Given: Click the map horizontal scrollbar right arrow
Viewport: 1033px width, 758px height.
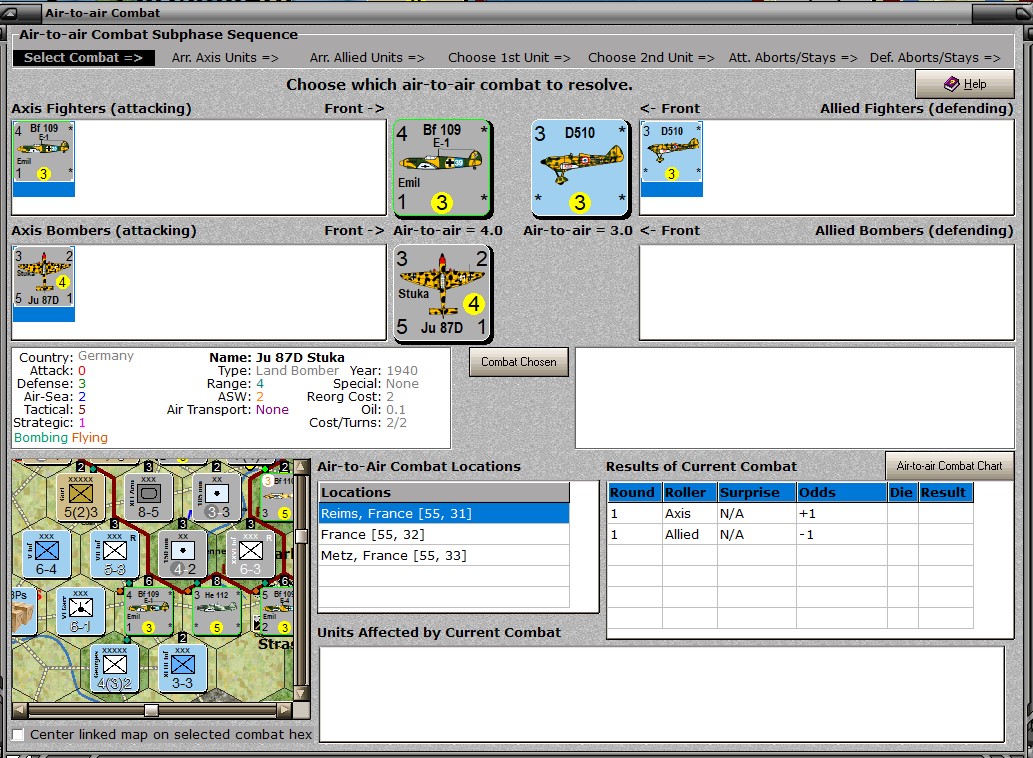Looking at the screenshot, I should [285, 710].
